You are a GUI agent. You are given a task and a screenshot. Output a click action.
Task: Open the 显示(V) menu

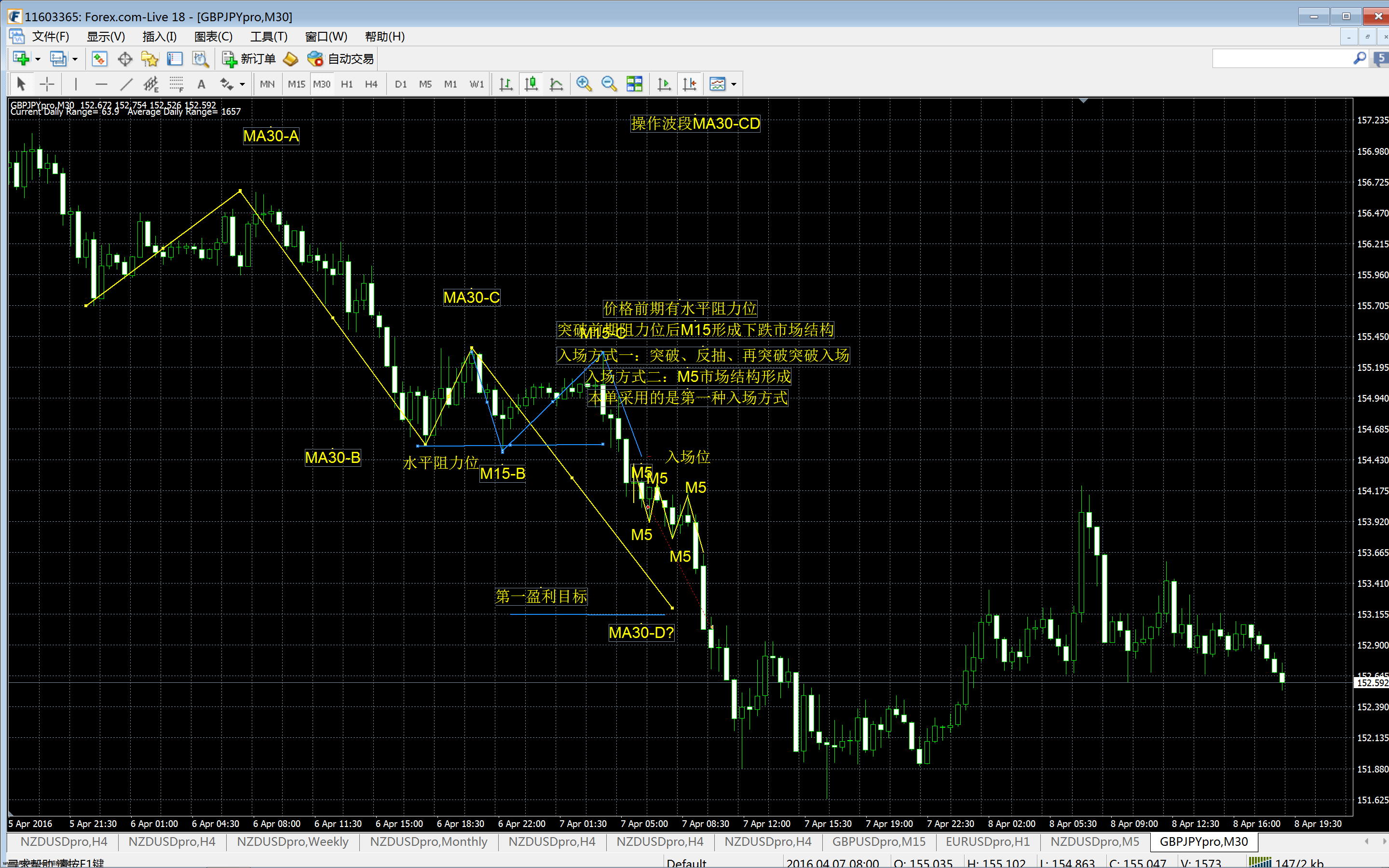click(106, 37)
